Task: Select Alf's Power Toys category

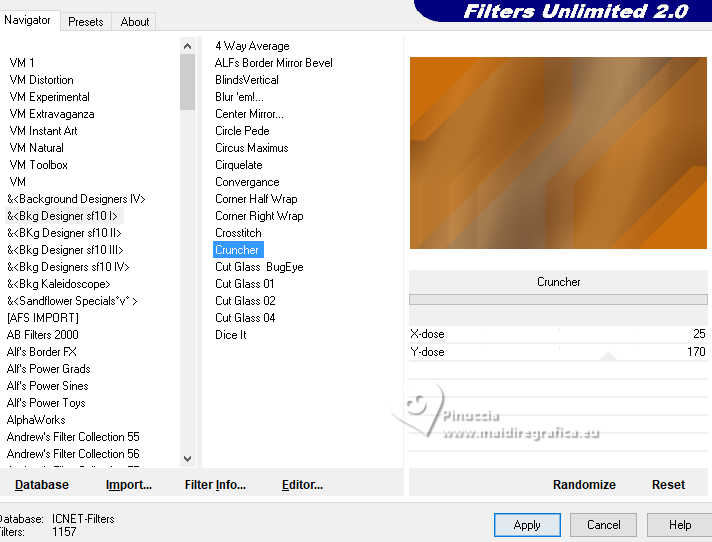Action: point(46,403)
